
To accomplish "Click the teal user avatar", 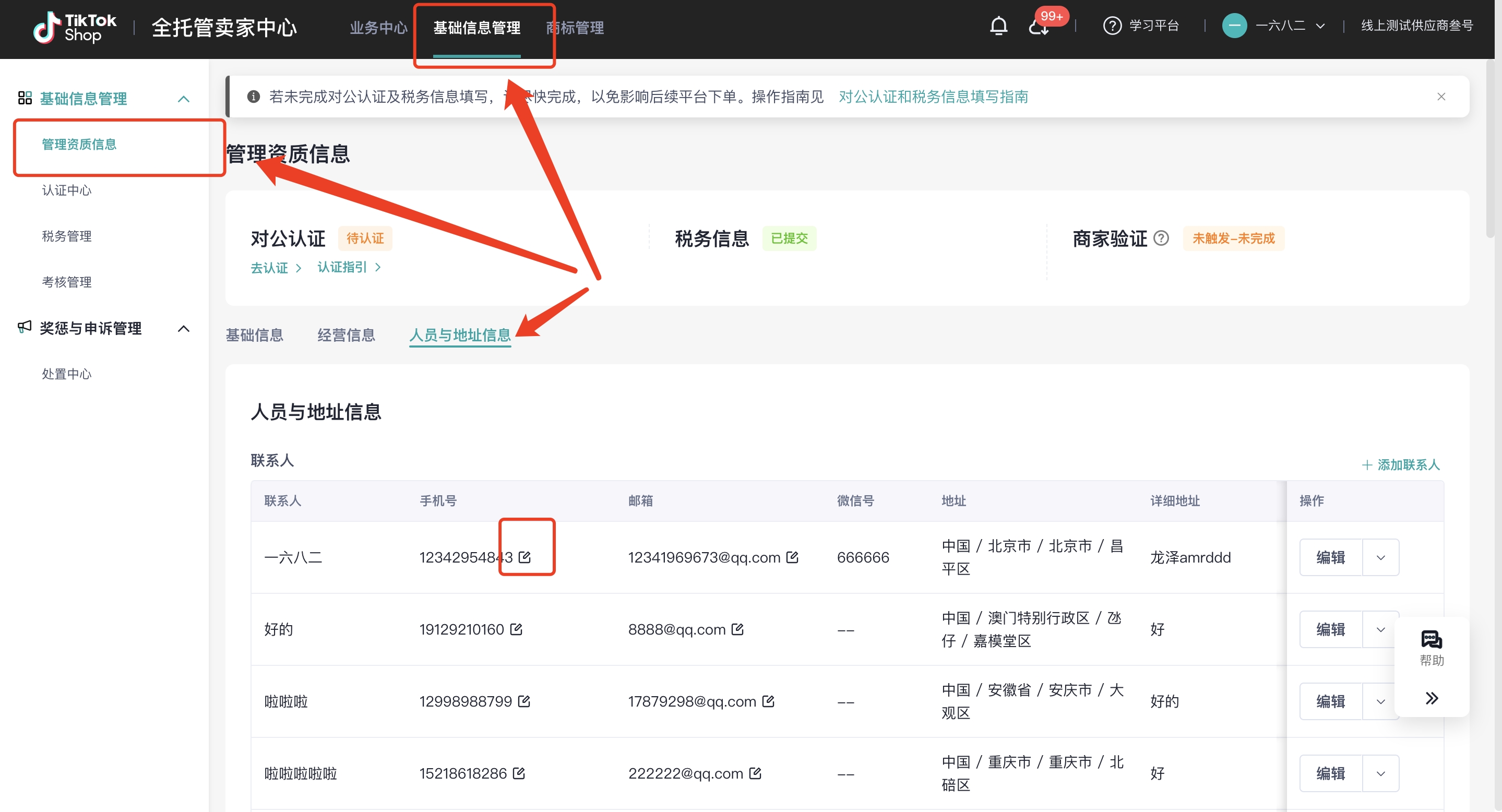I will click(1234, 26).
